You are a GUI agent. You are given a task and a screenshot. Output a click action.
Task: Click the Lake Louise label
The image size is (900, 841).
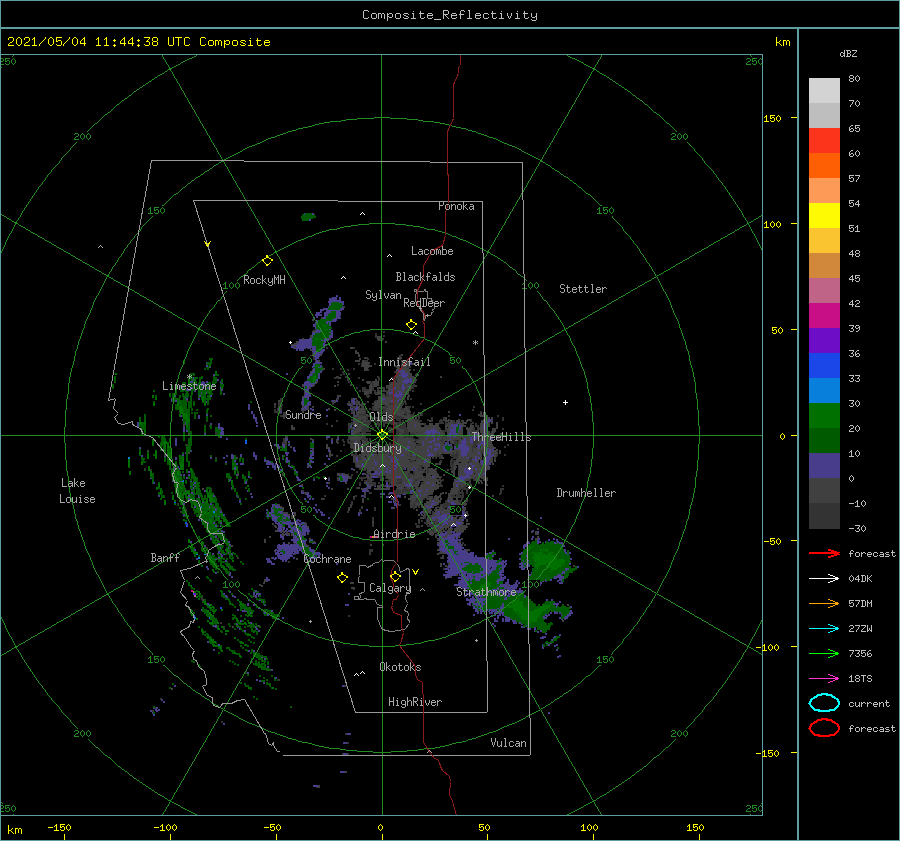[x=77, y=491]
